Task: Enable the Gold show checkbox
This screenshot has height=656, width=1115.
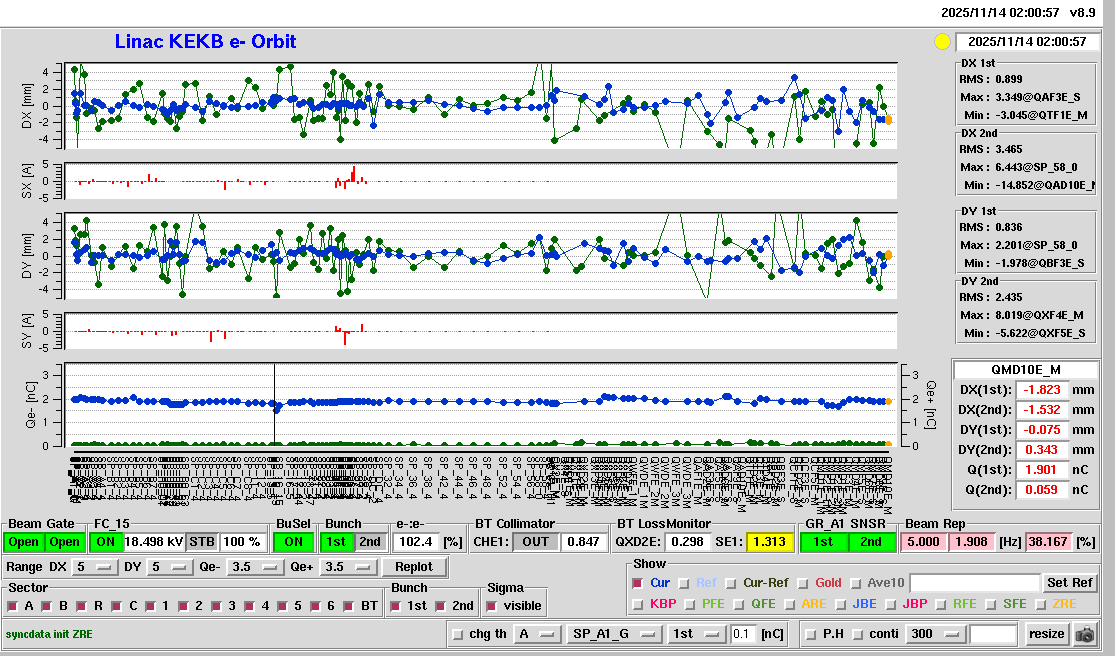Action: click(804, 583)
